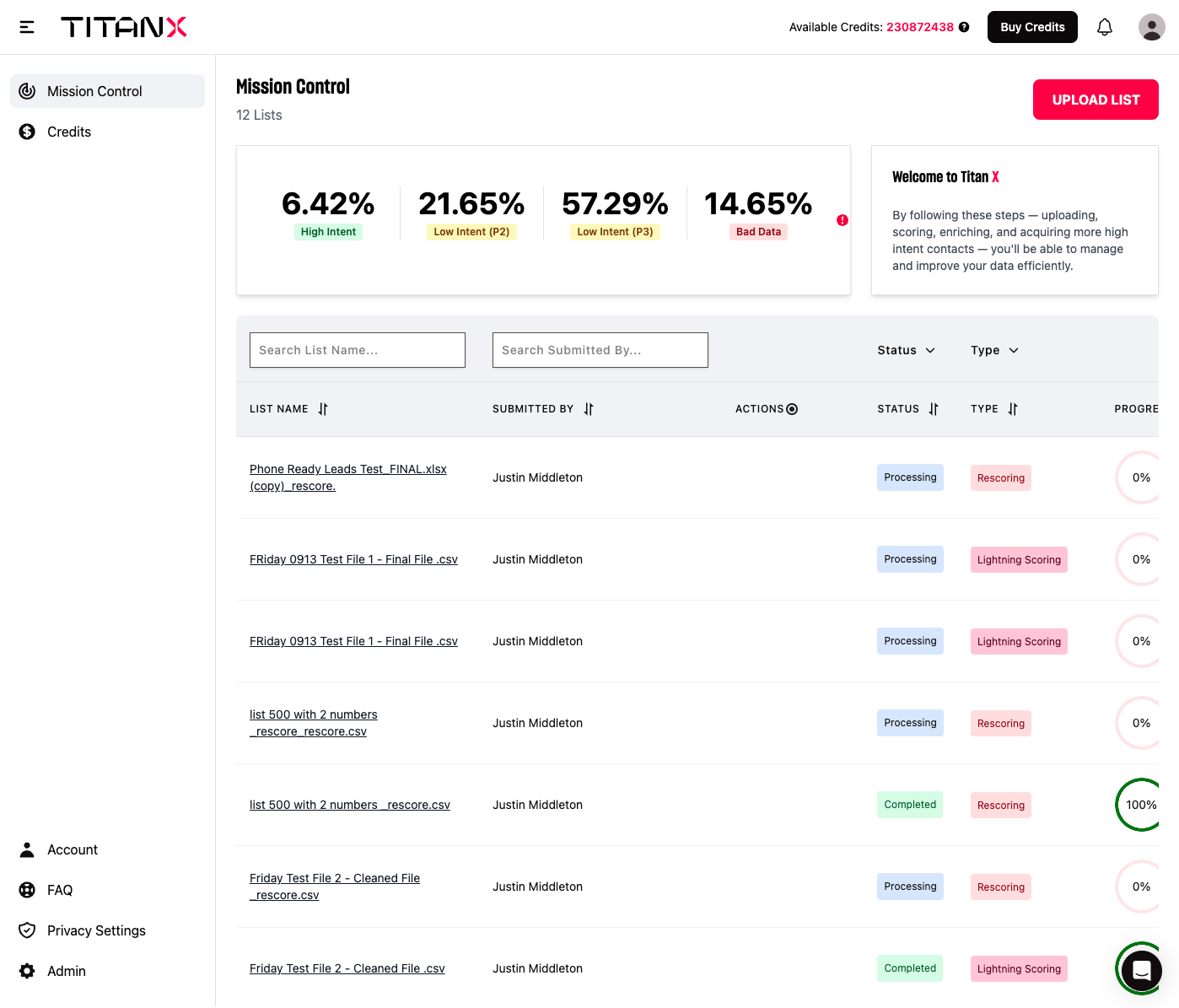This screenshot has width=1179, height=1008.
Task: Open the user profile avatar
Action: tap(1152, 27)
